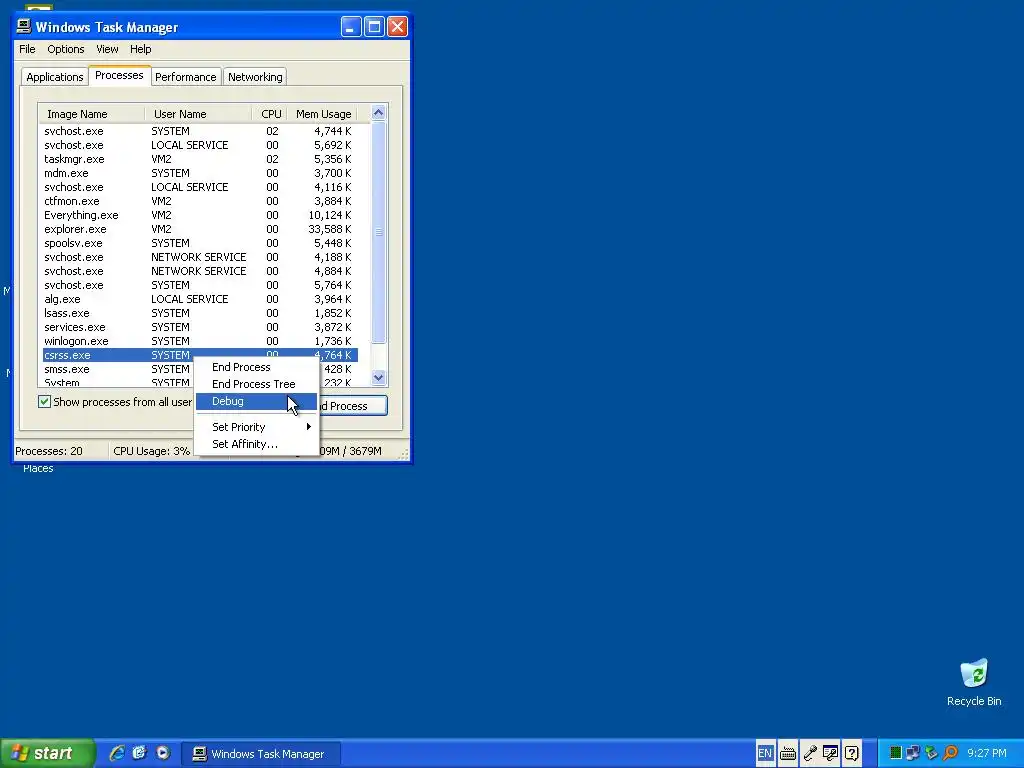Screen dimensions: 1024x768
Task: Minimize the Task Manager window
Action: click(x=351, y=27)
